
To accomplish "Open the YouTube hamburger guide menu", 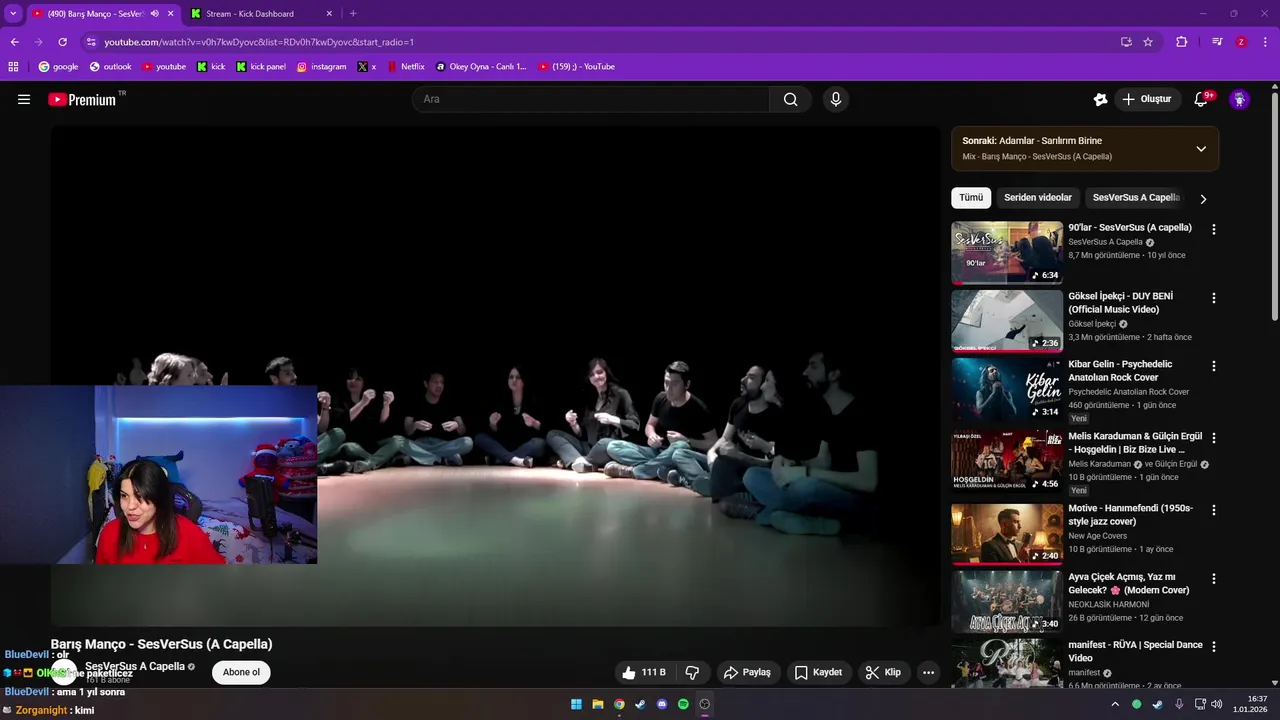I will click(x=24, y=99).
